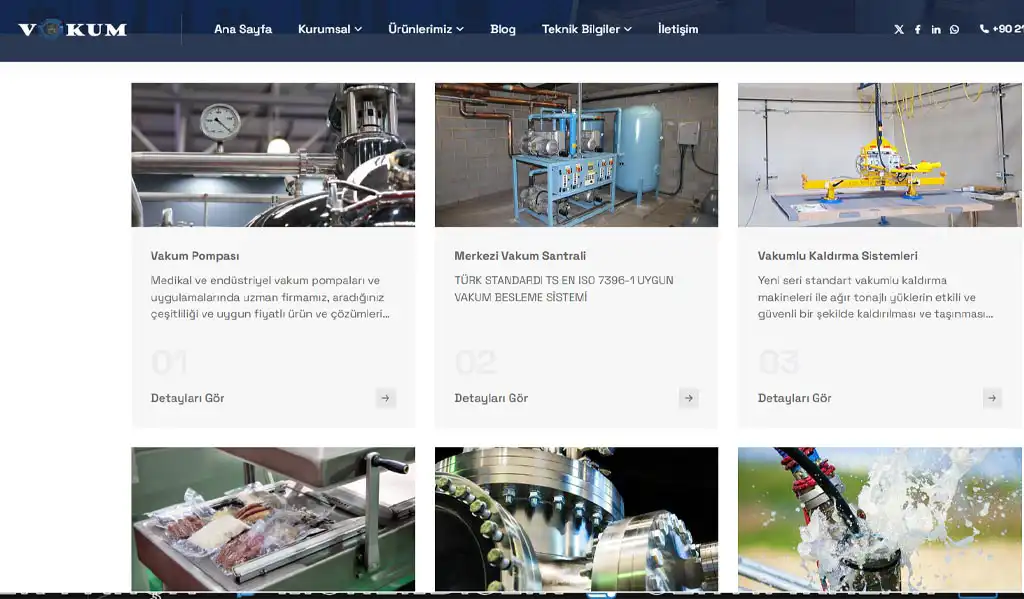
Task: Click the WhatsApp icon in header
Action: pyautogui.click(x=954, y=30)
